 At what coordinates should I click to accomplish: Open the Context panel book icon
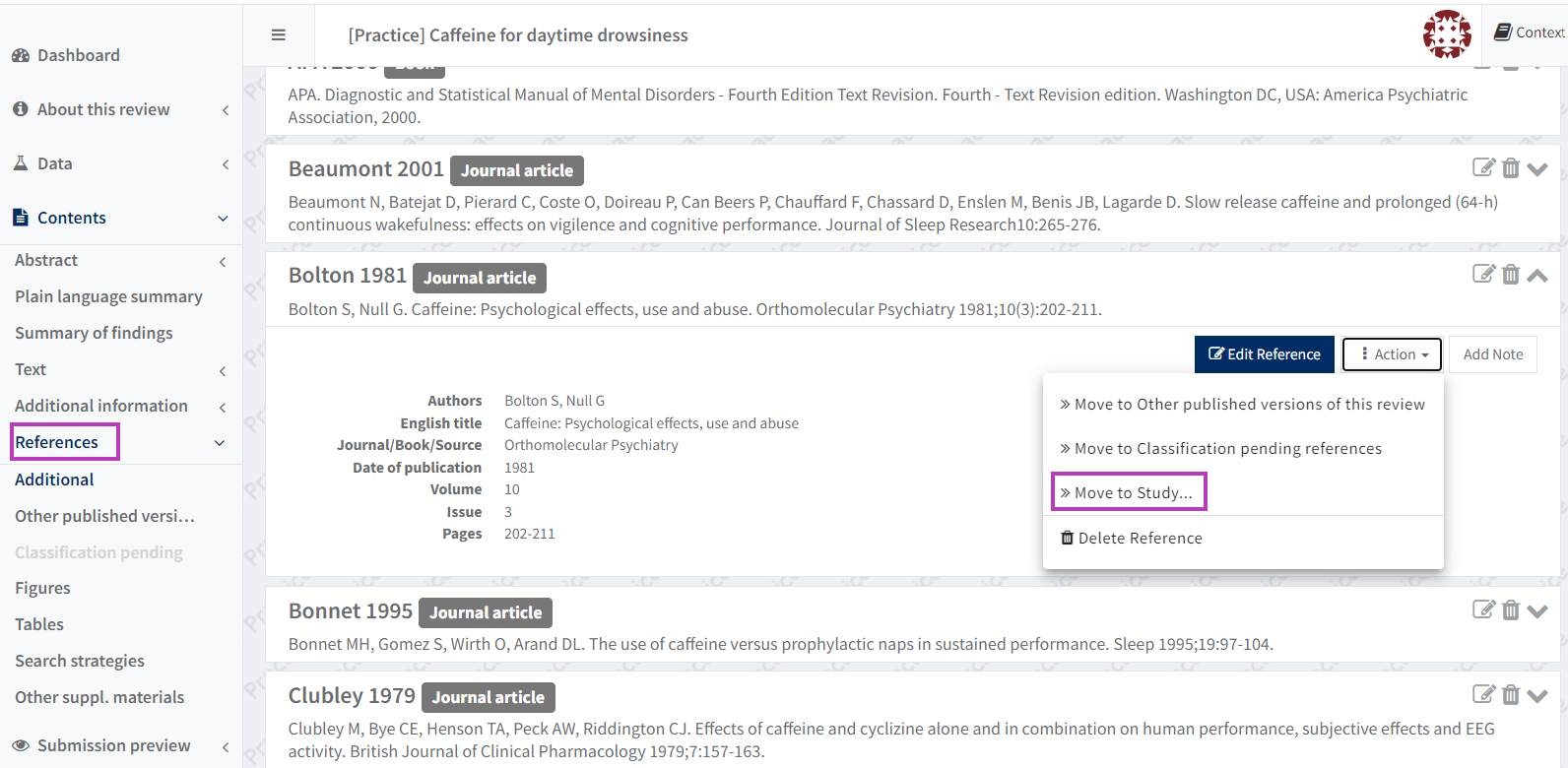click(1503, 32)
